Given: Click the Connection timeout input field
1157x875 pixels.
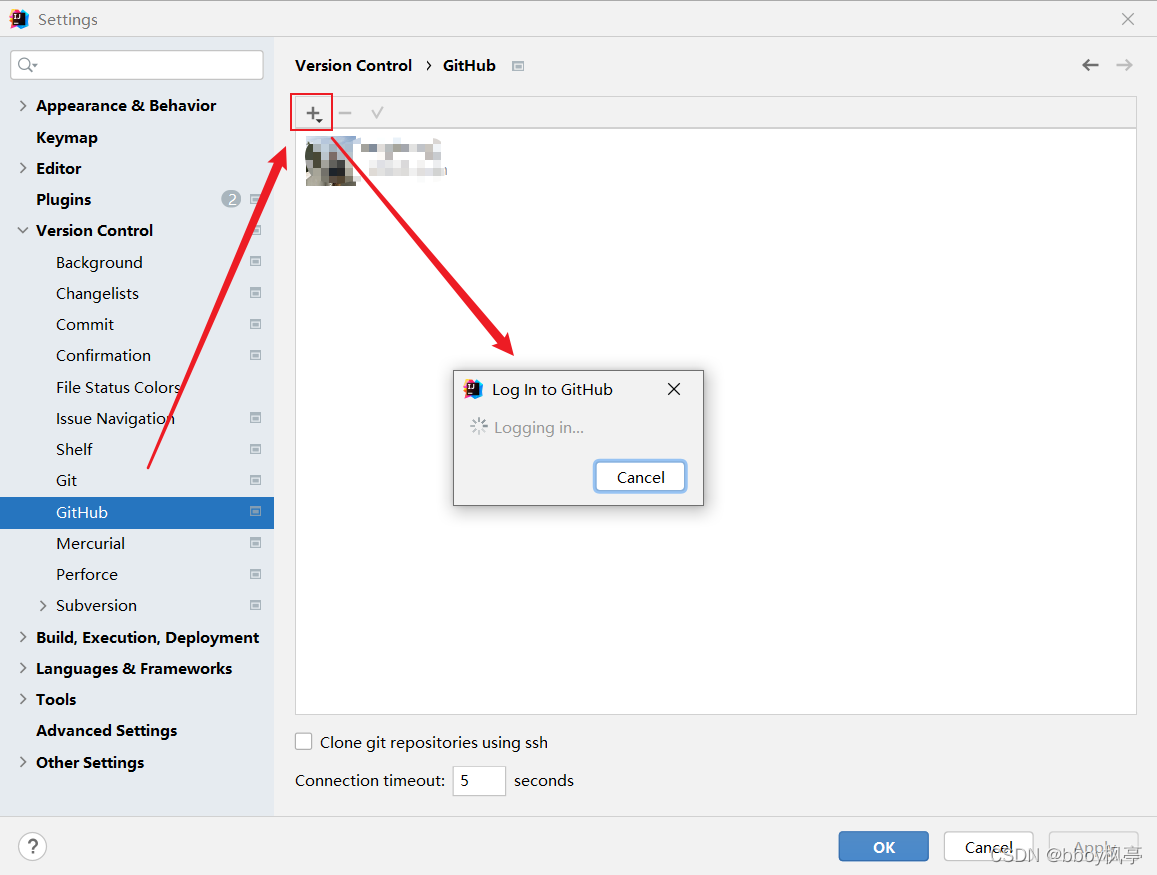Looking at the screenshot, I should (x=479, y=781).
